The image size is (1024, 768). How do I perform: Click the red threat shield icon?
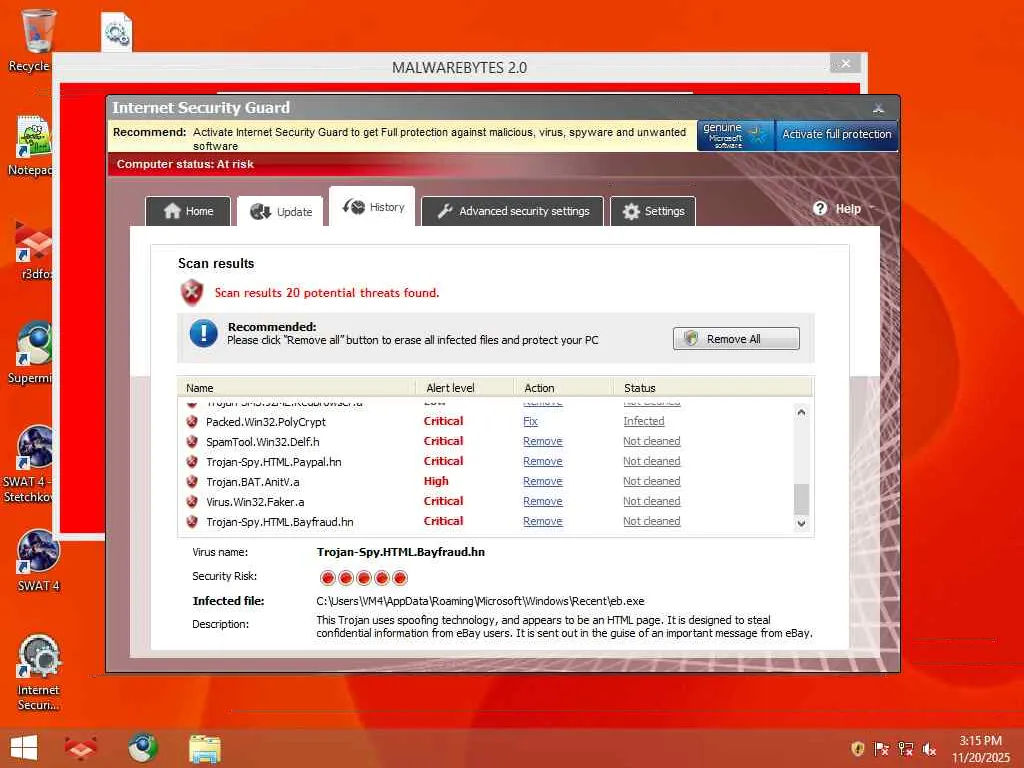[192, 293]
